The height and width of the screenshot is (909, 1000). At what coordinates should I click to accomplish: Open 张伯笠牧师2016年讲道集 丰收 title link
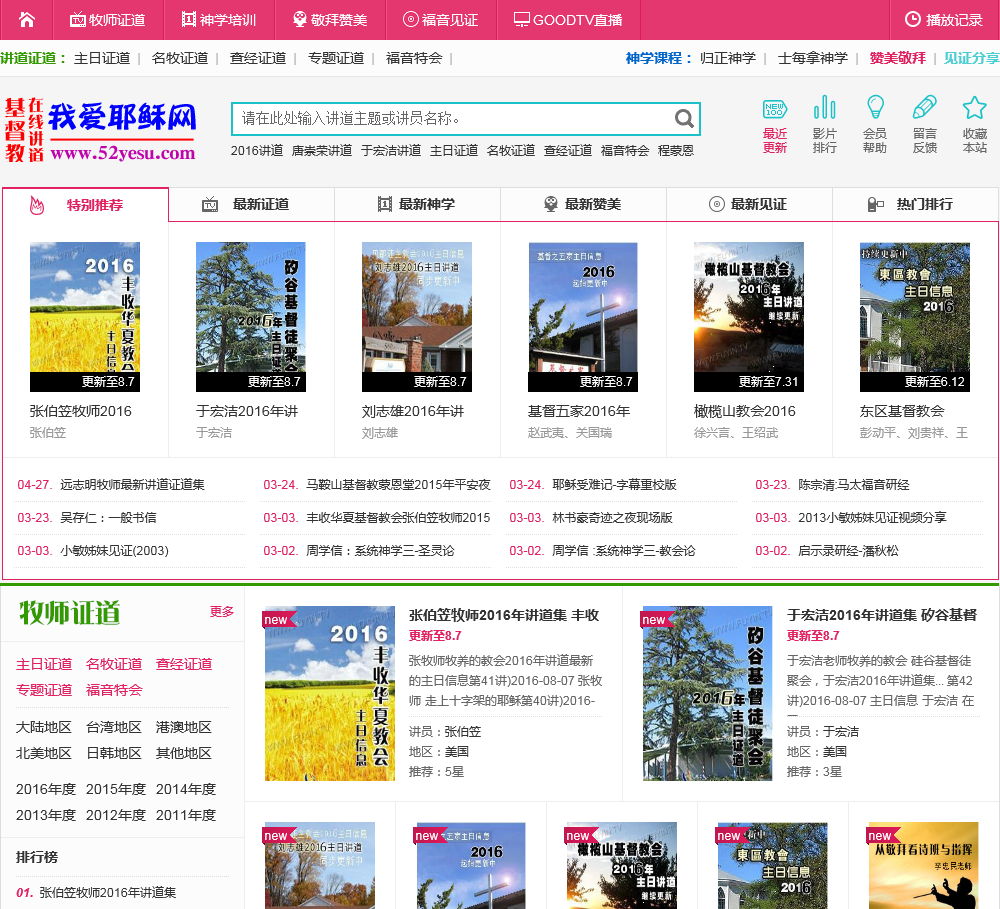504,616
